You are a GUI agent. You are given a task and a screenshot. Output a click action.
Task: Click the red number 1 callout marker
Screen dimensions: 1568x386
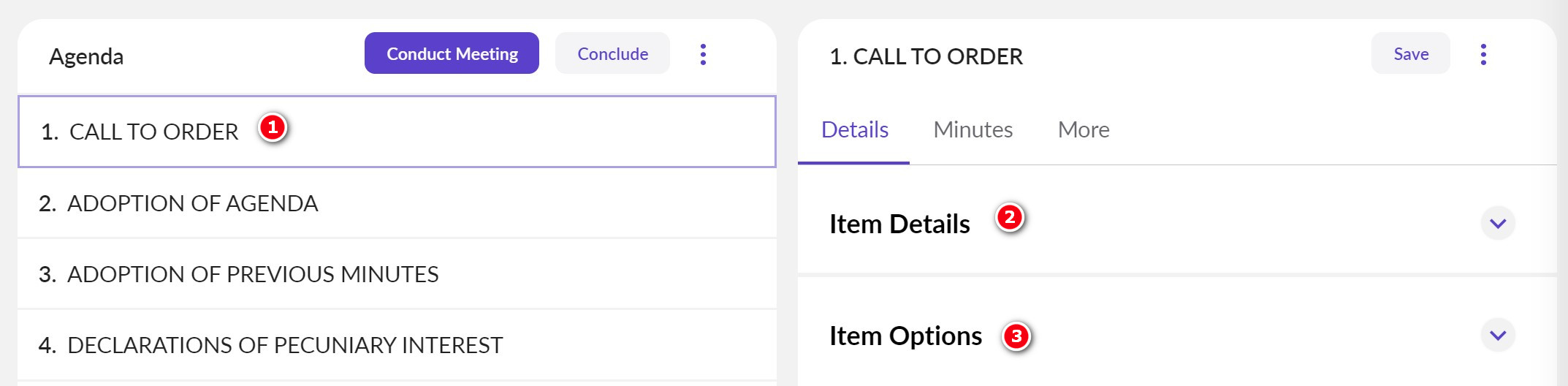(273, 128)
